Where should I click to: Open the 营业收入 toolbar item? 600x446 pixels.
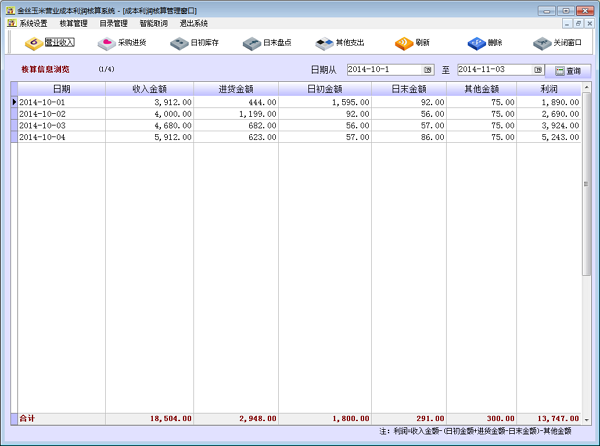click(x=49, y=42)
